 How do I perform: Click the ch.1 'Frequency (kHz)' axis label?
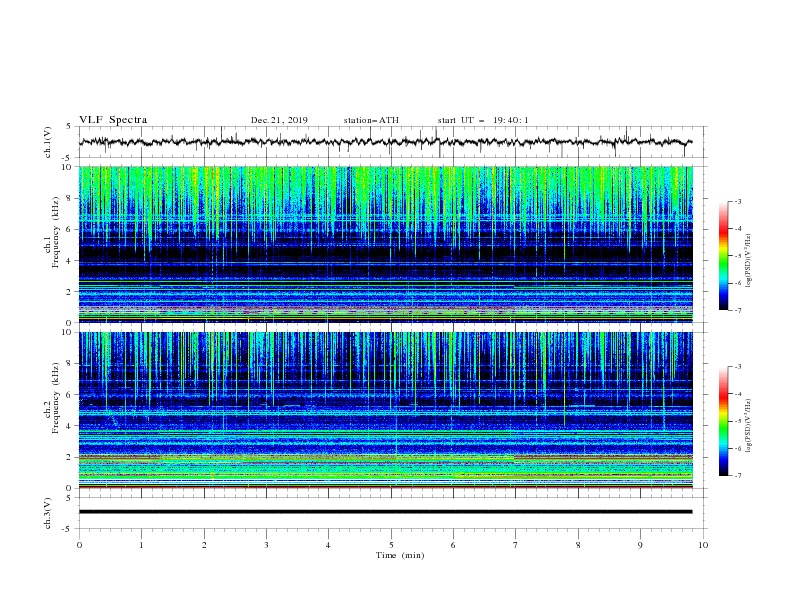click(x=55, y=232)
